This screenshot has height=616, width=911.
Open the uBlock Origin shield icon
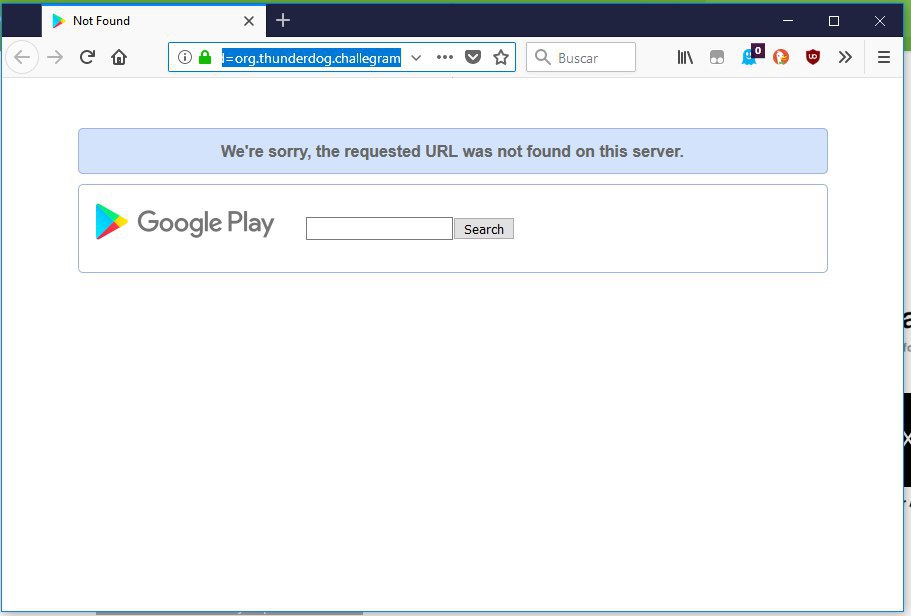click(x=813, y=58)
